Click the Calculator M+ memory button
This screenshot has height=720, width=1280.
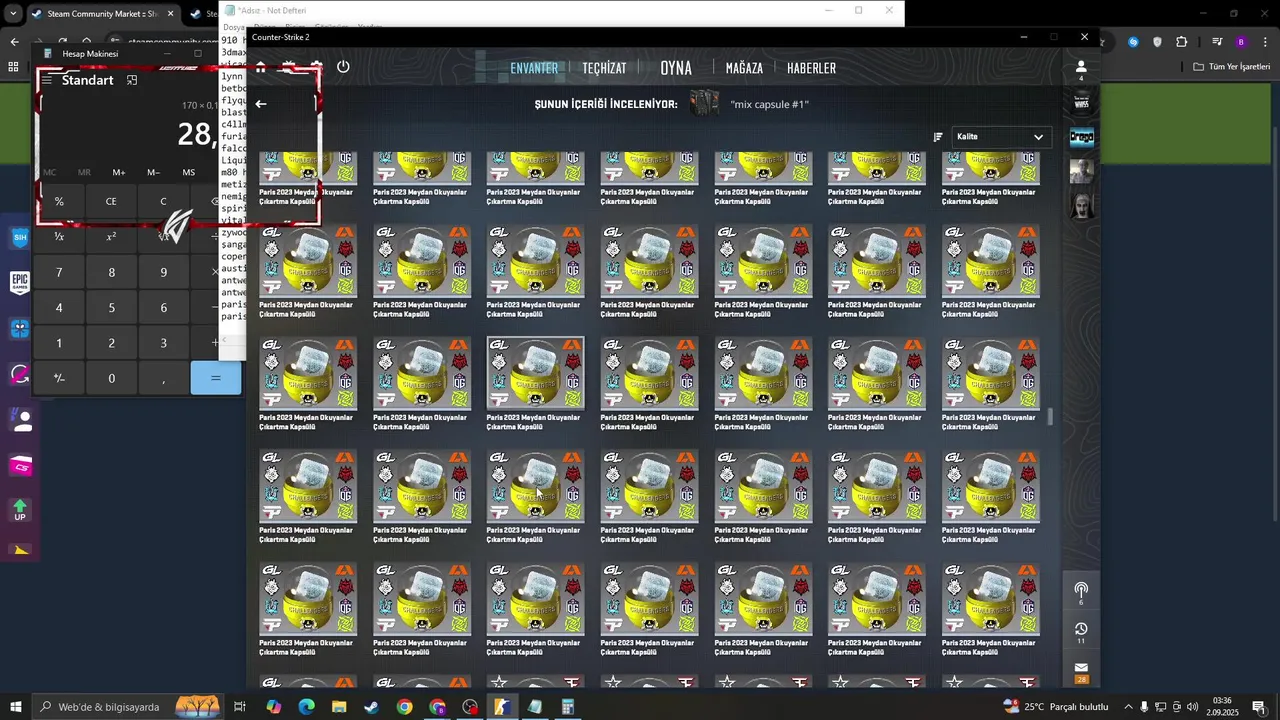point(119,172)
